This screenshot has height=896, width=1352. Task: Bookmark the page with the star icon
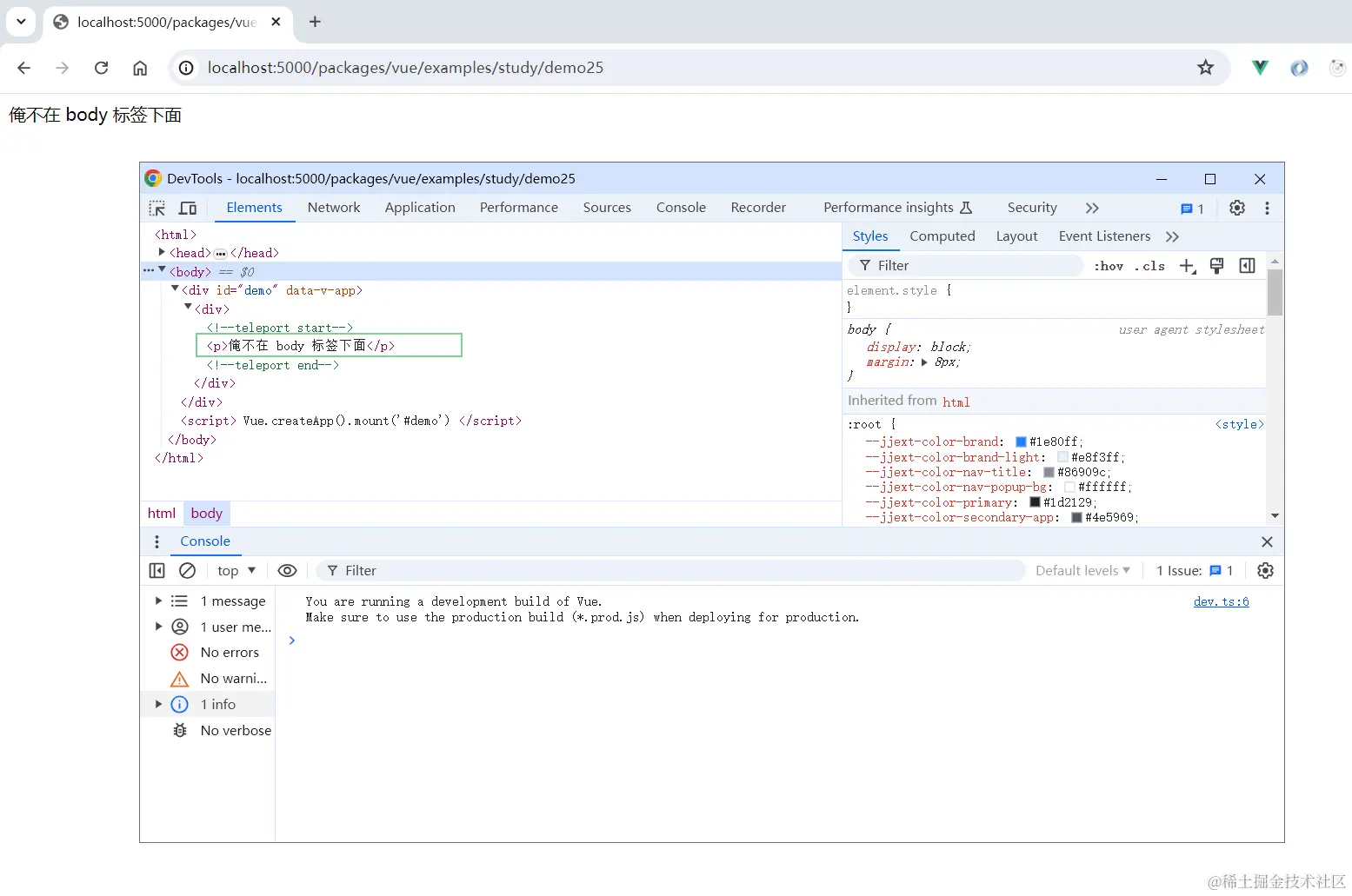[x=1205, y=68]
